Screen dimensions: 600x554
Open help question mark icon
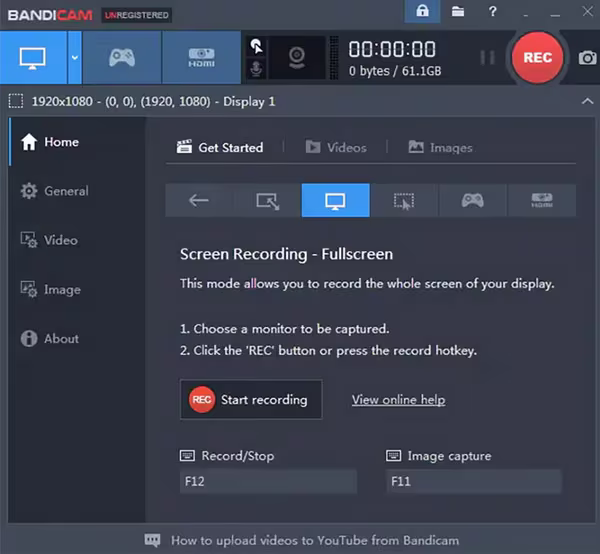(x=492, y=11)
